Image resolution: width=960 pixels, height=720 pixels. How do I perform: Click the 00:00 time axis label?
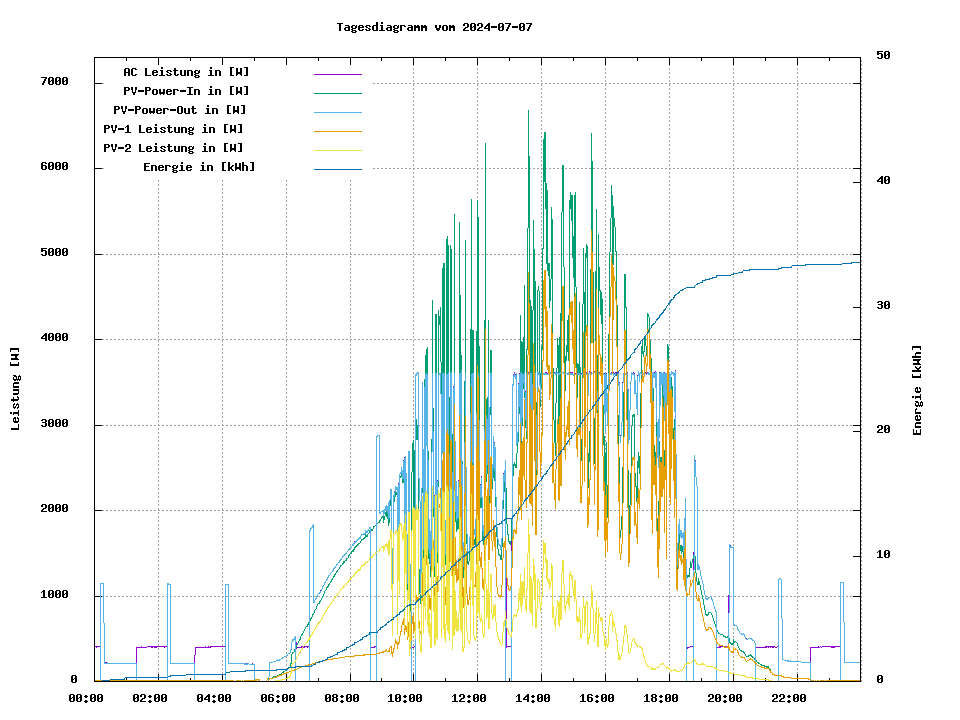[x=86, y=698]
